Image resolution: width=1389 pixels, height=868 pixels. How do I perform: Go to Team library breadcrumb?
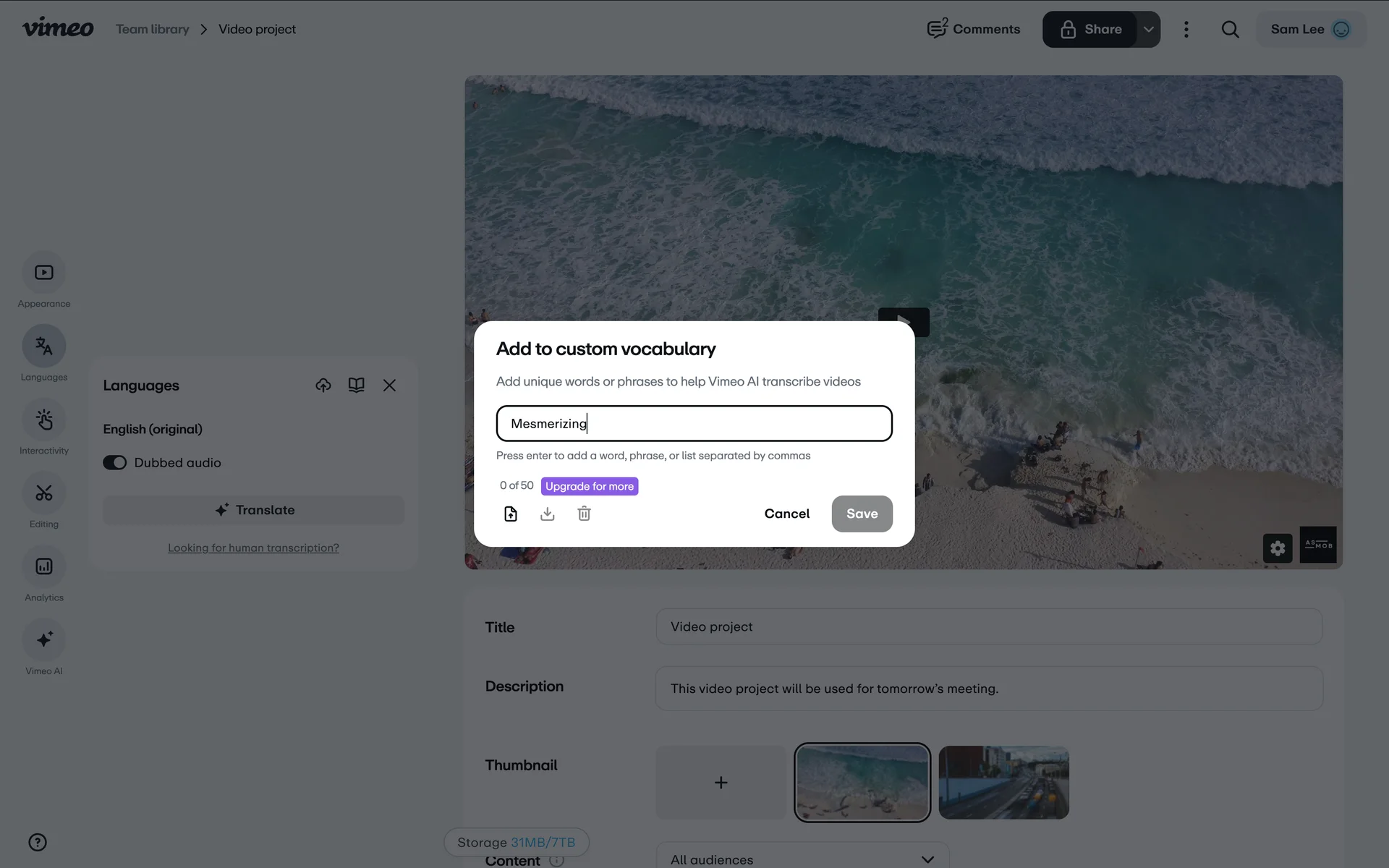pos(153,30)
